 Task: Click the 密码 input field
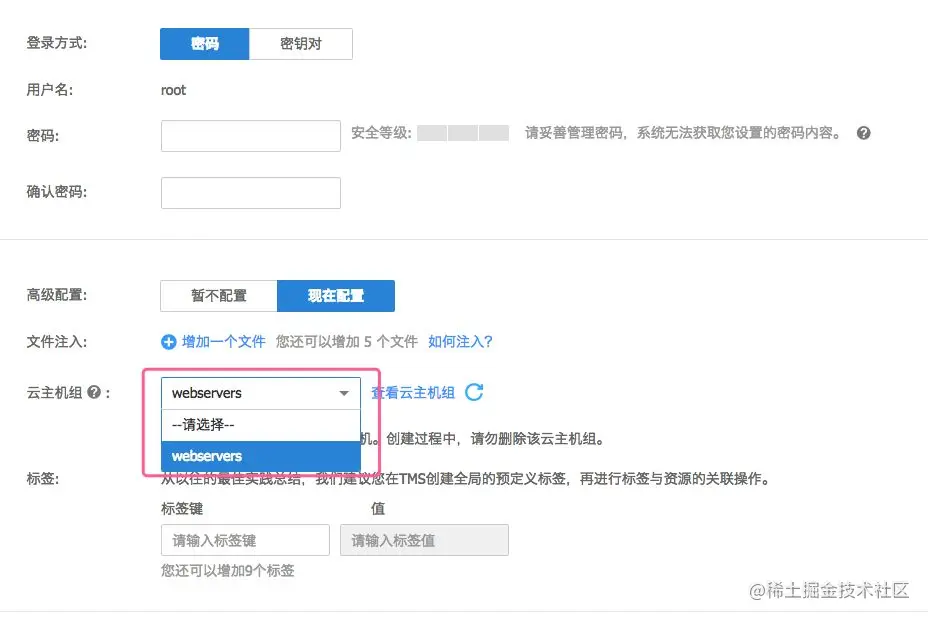point(251,136)
